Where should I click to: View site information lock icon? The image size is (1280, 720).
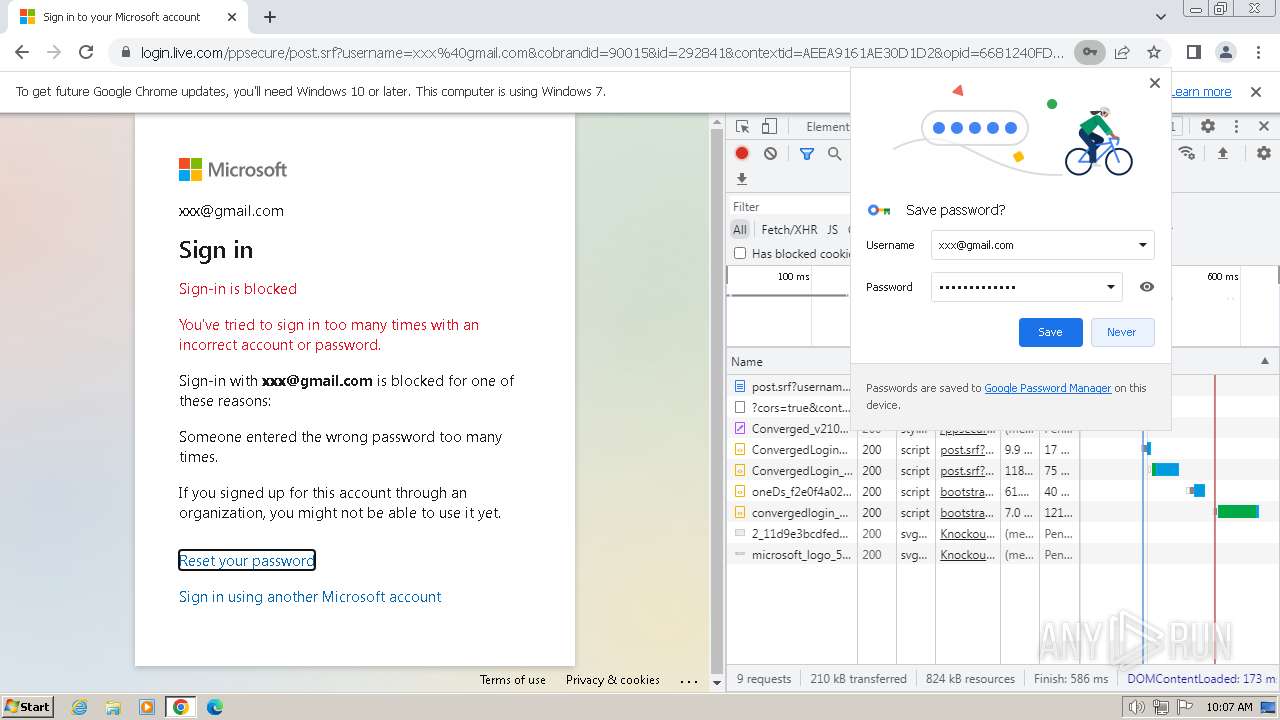click(125, 52)
